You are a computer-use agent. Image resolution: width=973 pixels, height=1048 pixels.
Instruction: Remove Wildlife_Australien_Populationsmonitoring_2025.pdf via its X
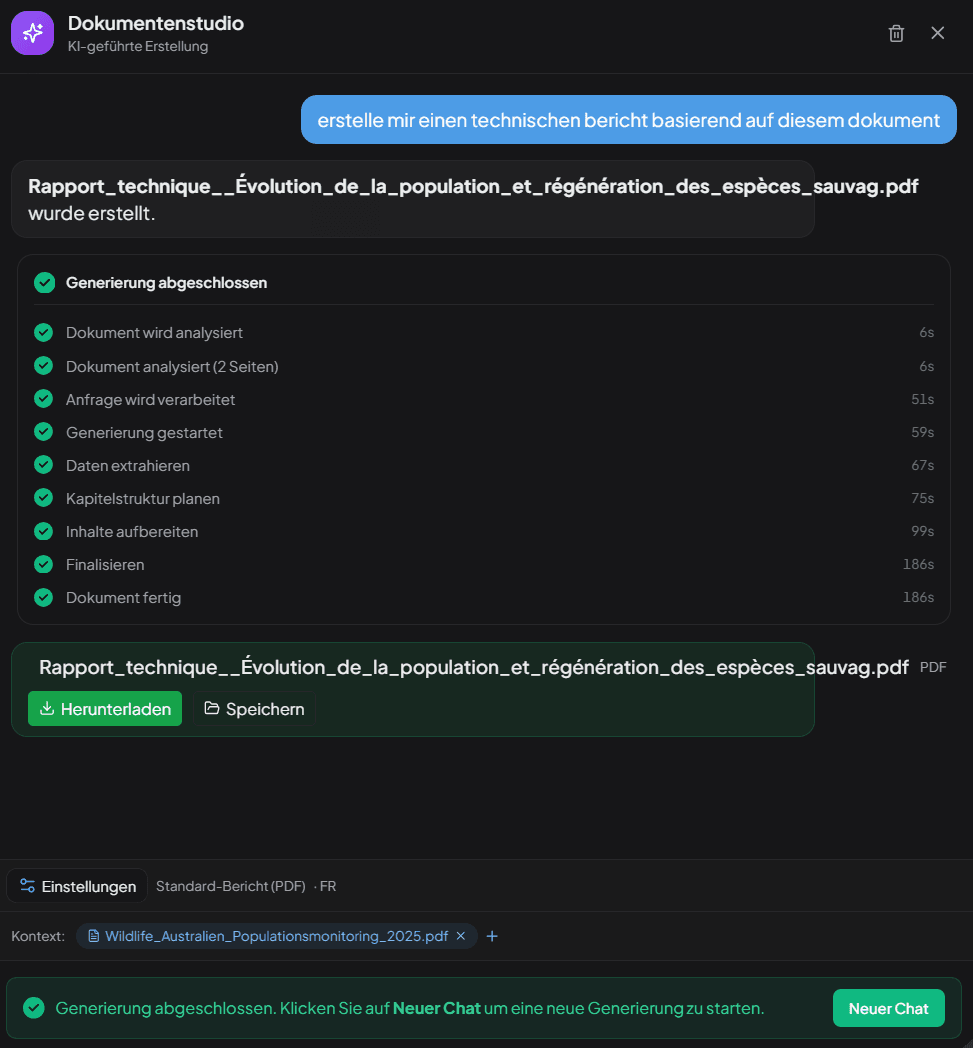point(460,936)
